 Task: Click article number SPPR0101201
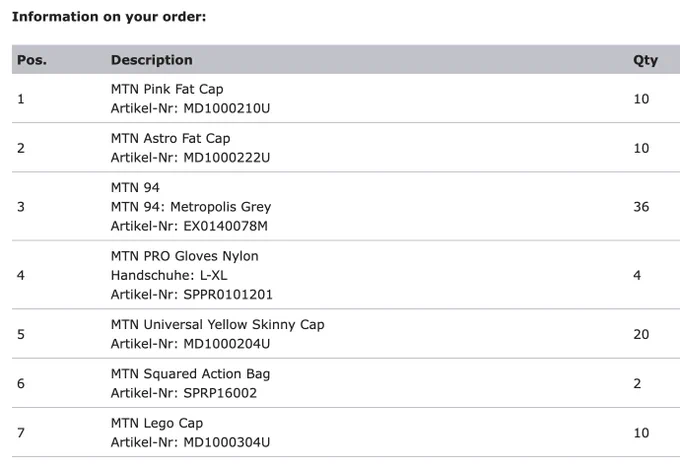point(228,294)
